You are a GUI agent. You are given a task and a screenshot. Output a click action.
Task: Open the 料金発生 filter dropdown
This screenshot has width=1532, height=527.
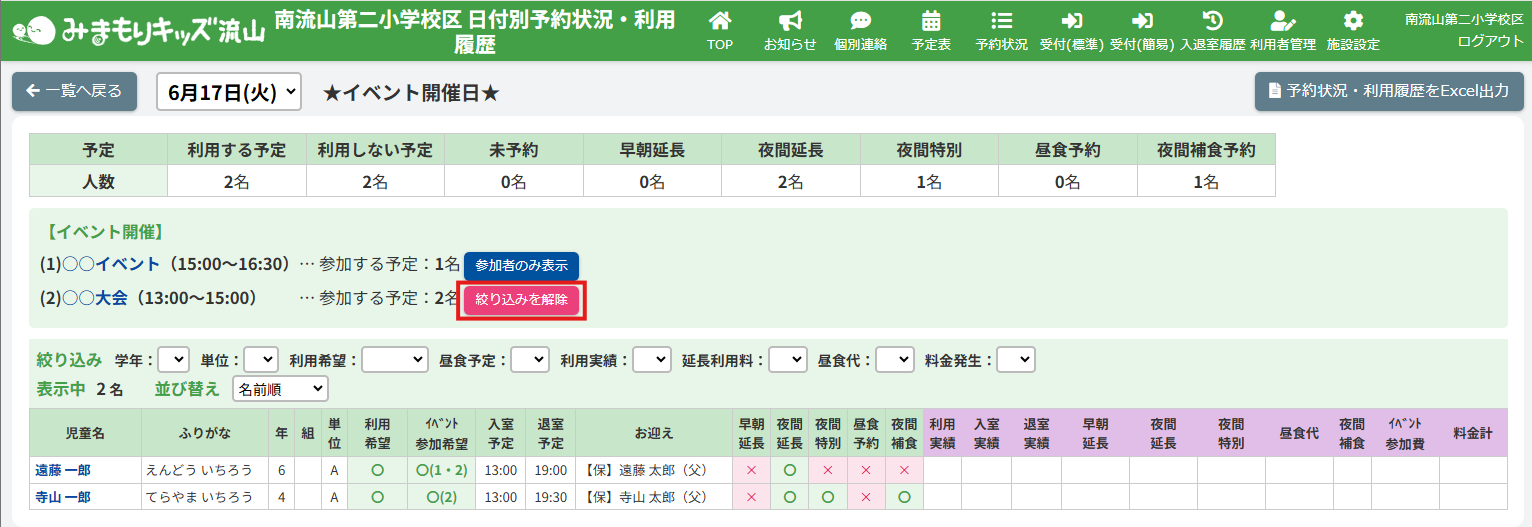click(1015, 360)
